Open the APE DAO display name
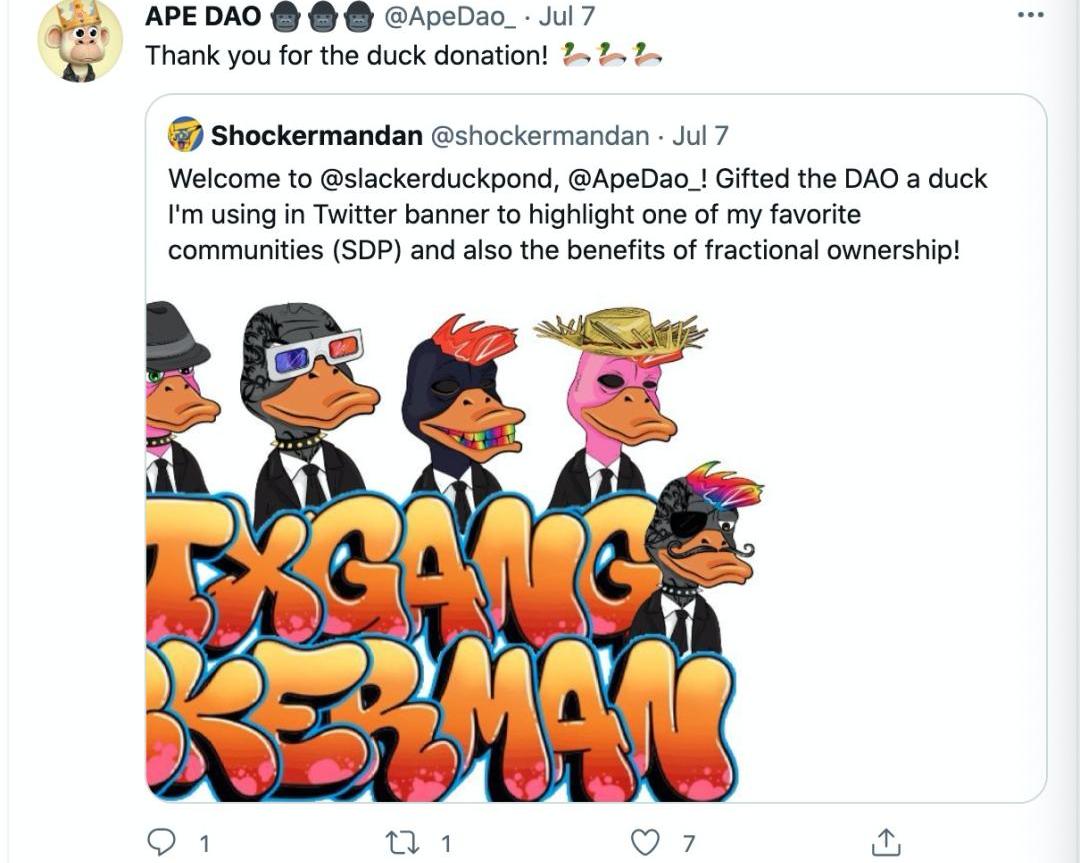The image size is (1080, 863). (203, 16)
